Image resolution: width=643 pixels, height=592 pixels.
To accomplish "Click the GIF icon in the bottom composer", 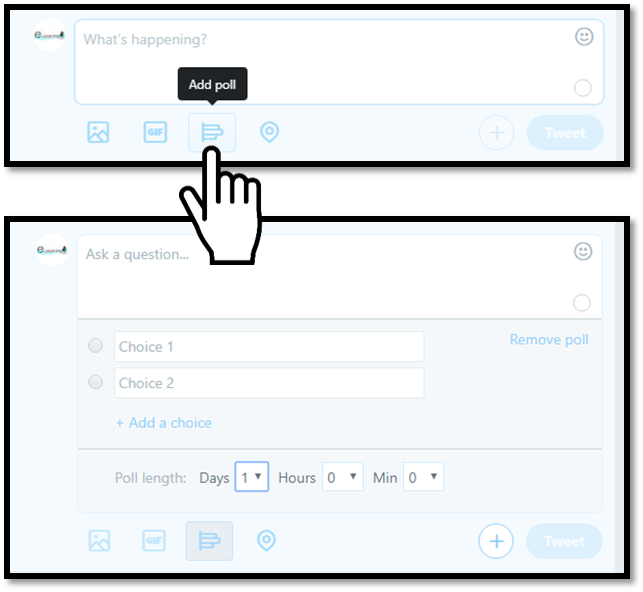I will [154, 540].
